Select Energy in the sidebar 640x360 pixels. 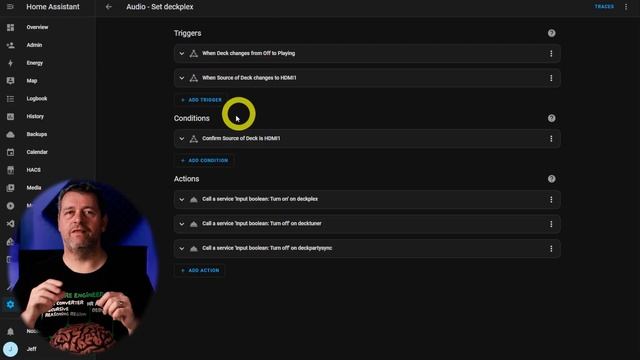(35, 63)
